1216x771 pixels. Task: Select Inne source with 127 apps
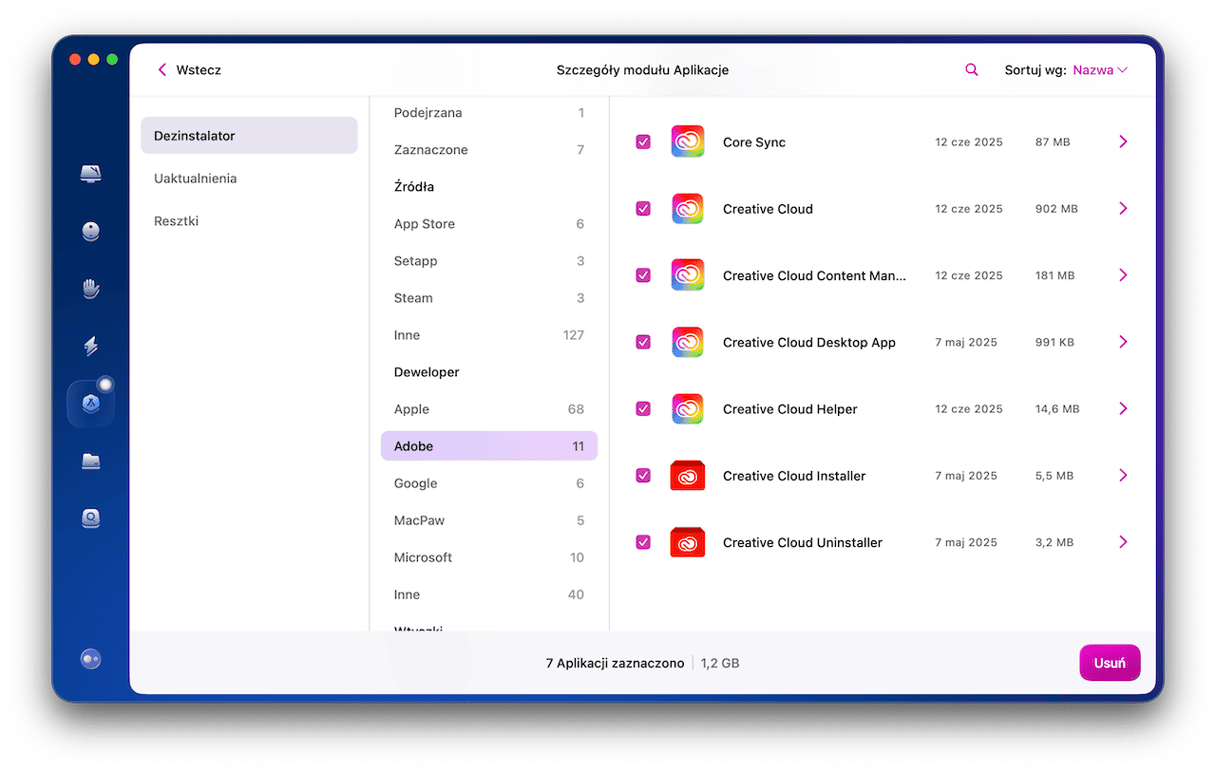(489, 335)
